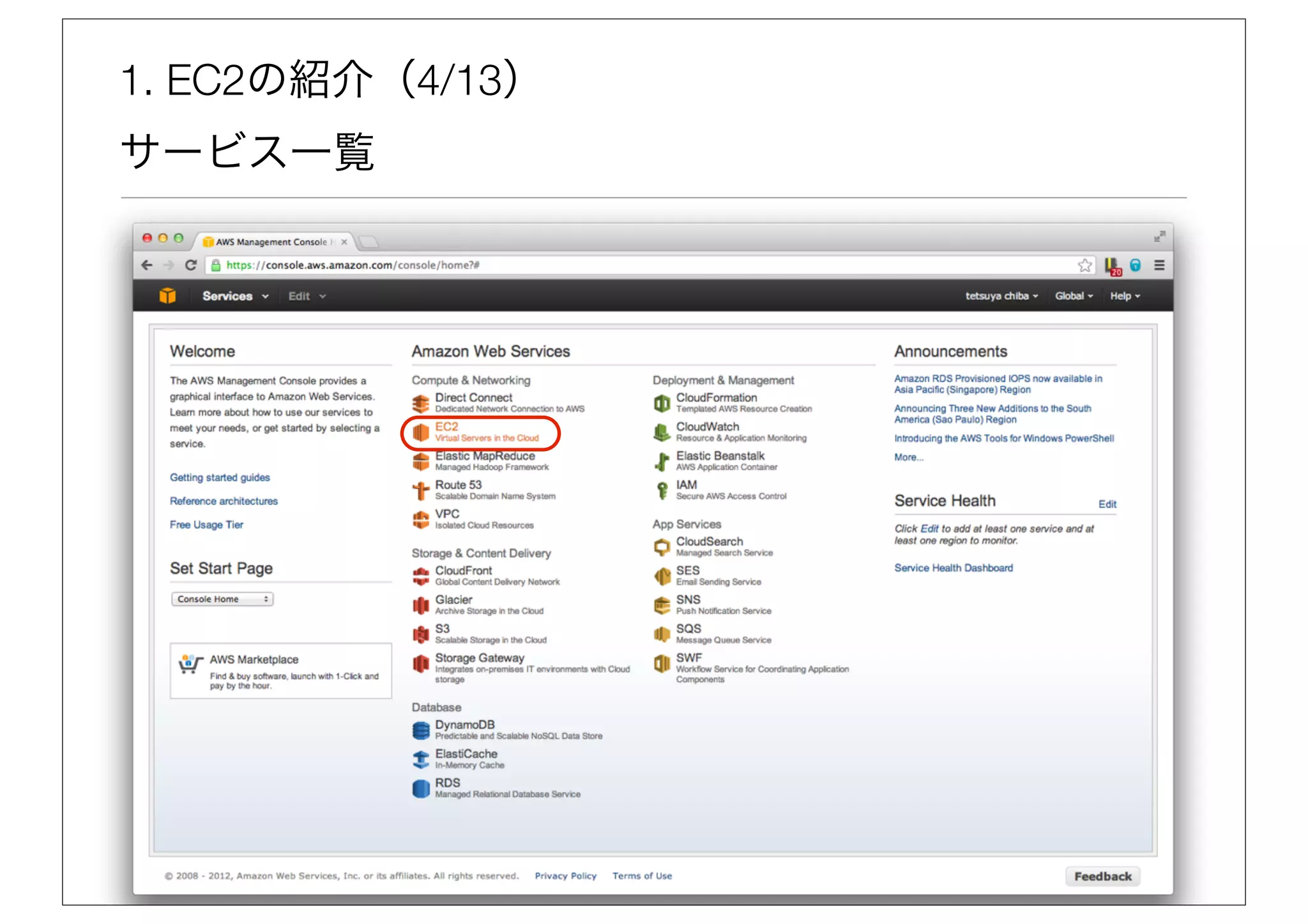Viewport: 1308px width, 924px height.
Task: Click the Elastic Beanstalk service name
Action: [x=720, y=456]
